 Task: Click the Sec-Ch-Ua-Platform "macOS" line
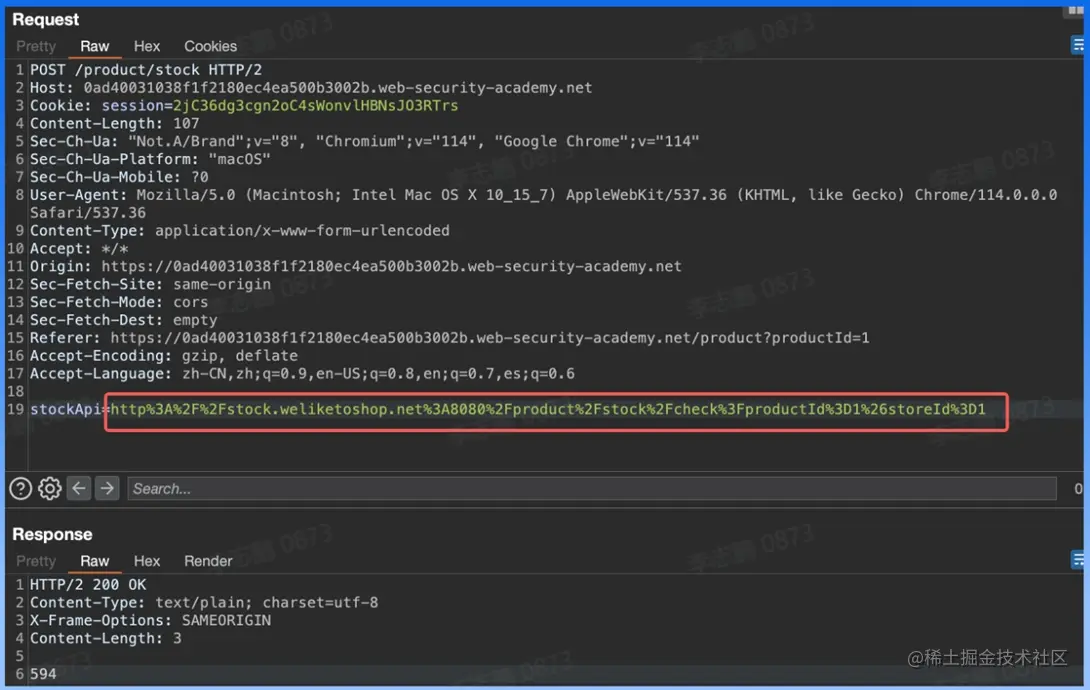pyautogui.click(x=150, y=159)
